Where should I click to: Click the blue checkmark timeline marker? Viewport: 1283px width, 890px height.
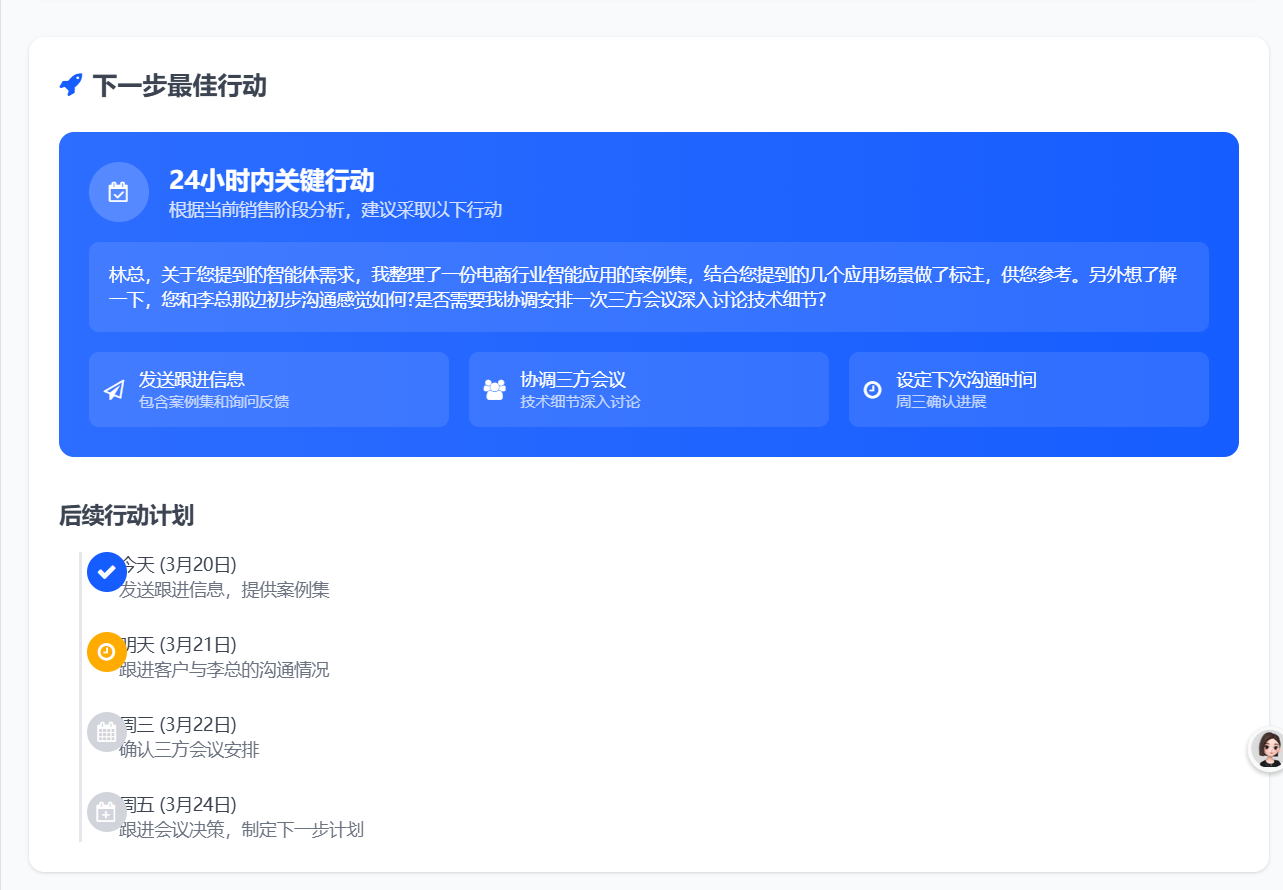coord(107,572)
